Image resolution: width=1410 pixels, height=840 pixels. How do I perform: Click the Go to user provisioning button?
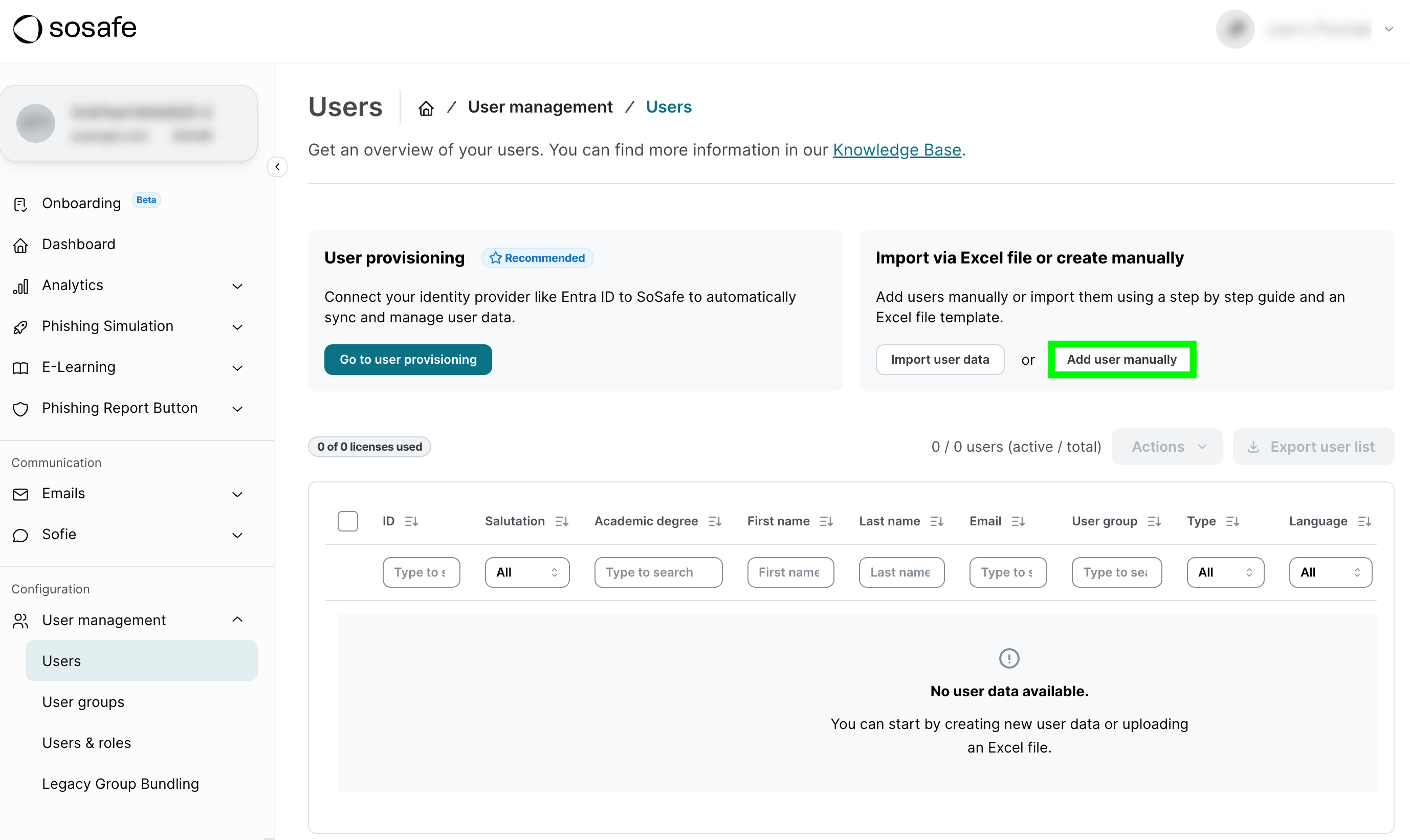point(408,360)
